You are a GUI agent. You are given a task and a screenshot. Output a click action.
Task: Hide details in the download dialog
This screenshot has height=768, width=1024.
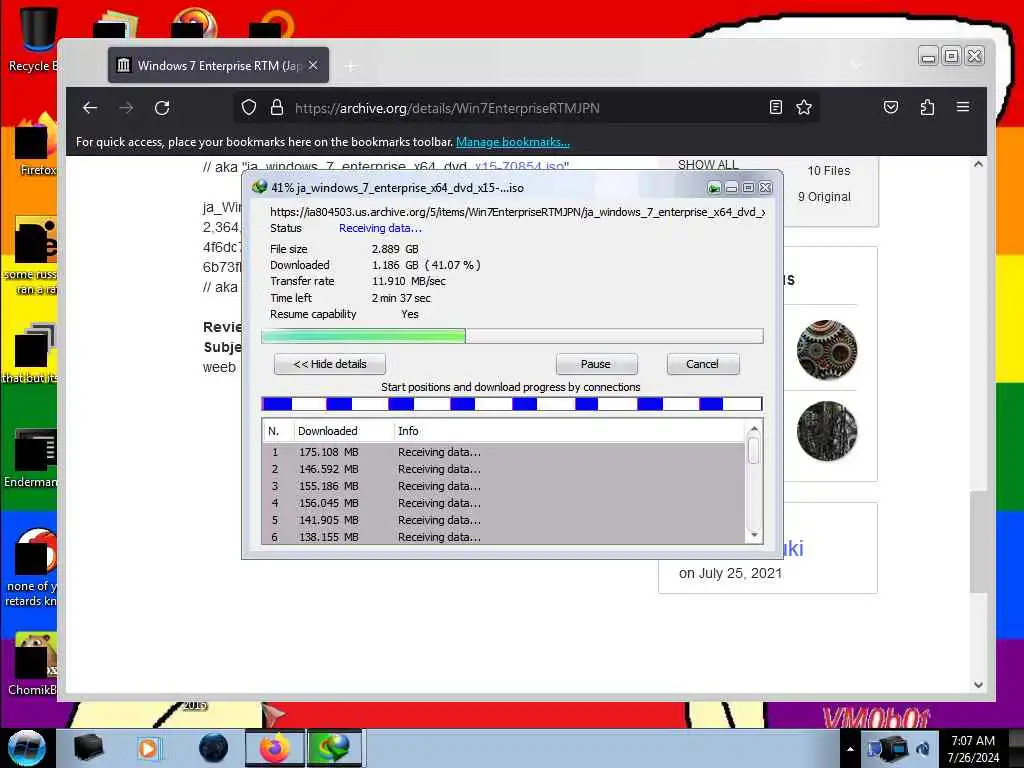[330, 364]
